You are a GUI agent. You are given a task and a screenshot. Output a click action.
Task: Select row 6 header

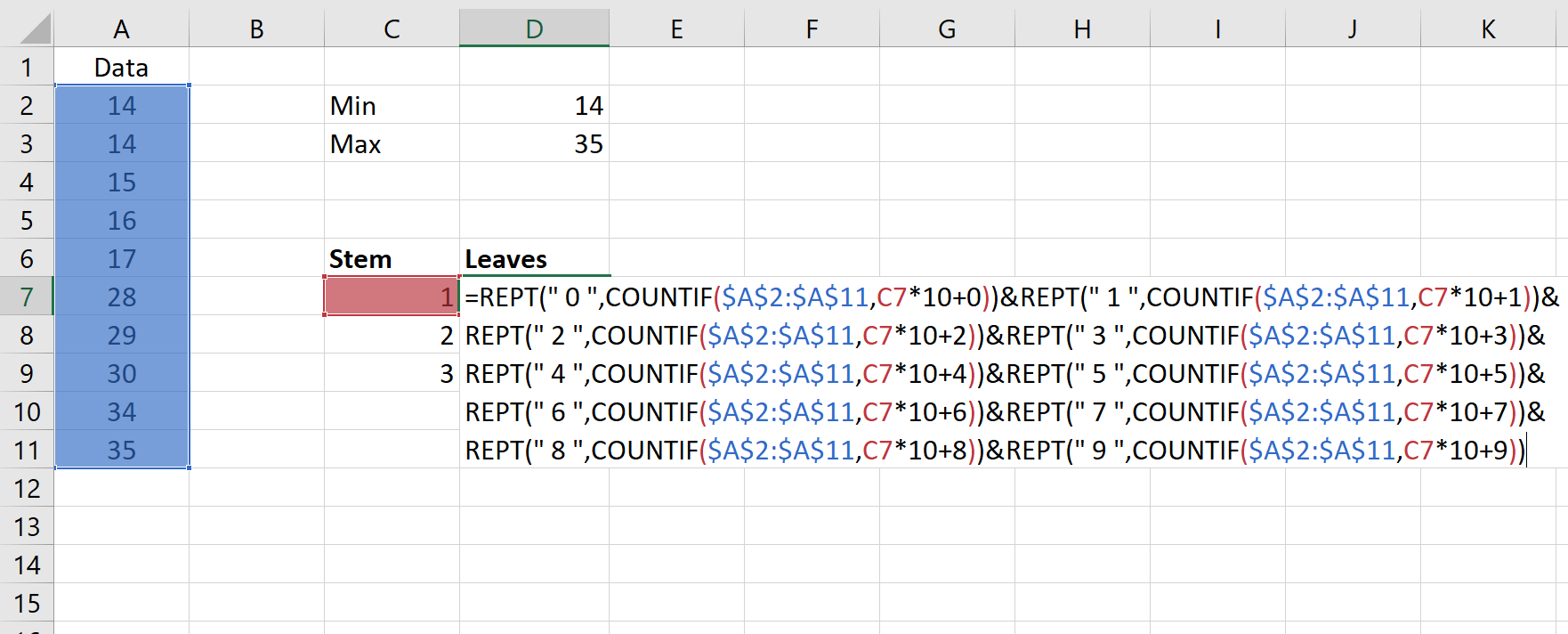point(27,258)
